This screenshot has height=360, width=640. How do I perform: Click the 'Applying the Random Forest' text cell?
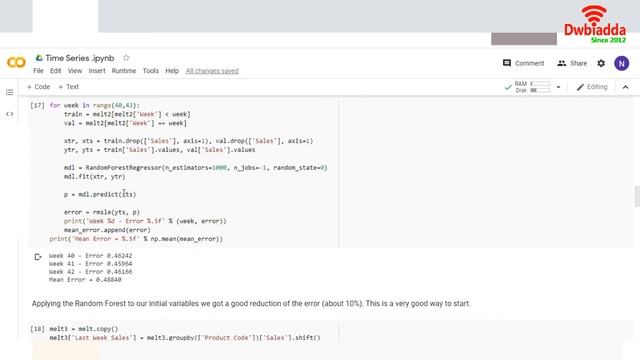pyautogui.click(x=251, y=304)
